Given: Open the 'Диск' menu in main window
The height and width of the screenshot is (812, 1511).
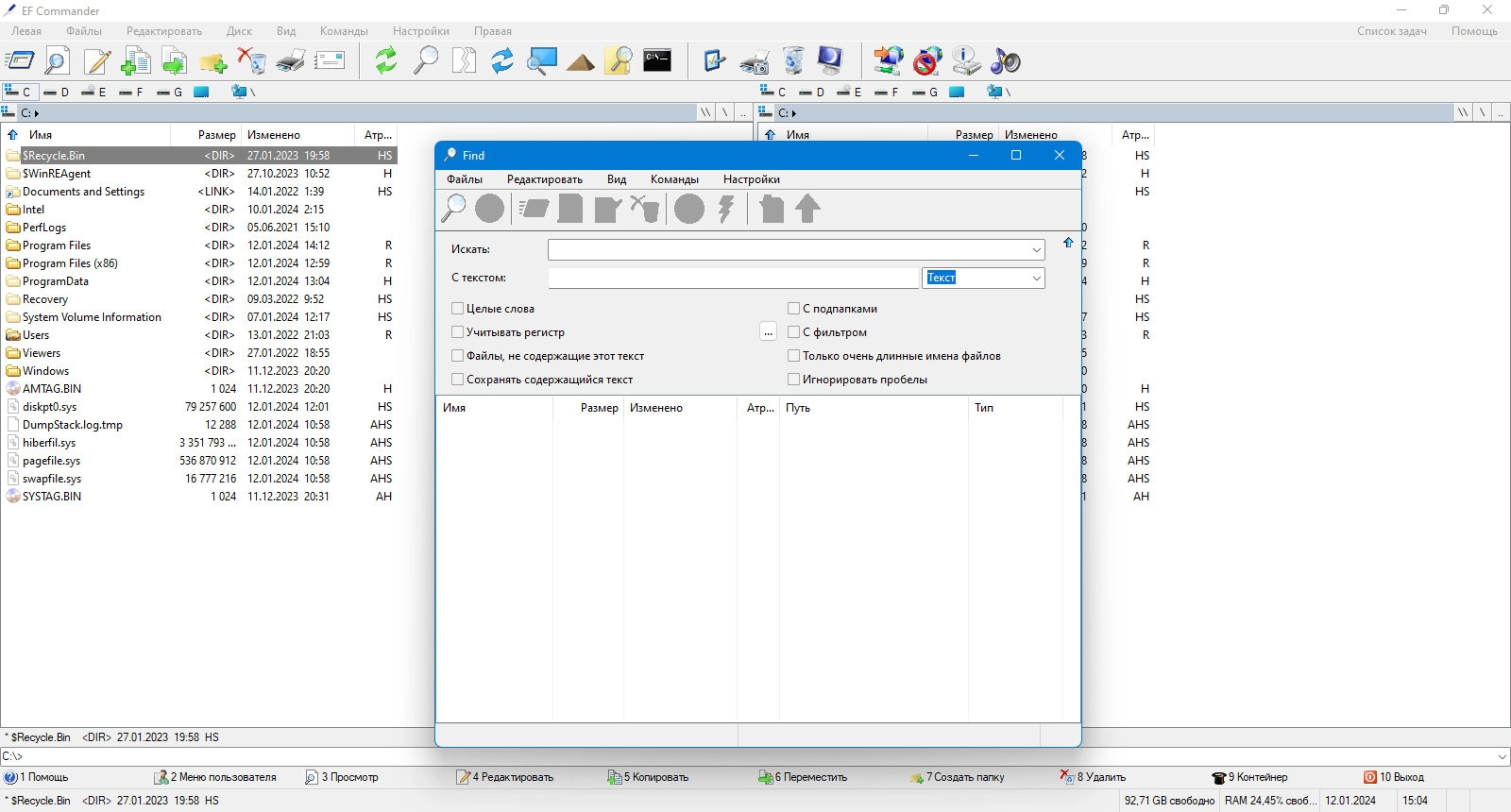Looking at the screenshot, I should coord(239,31).
